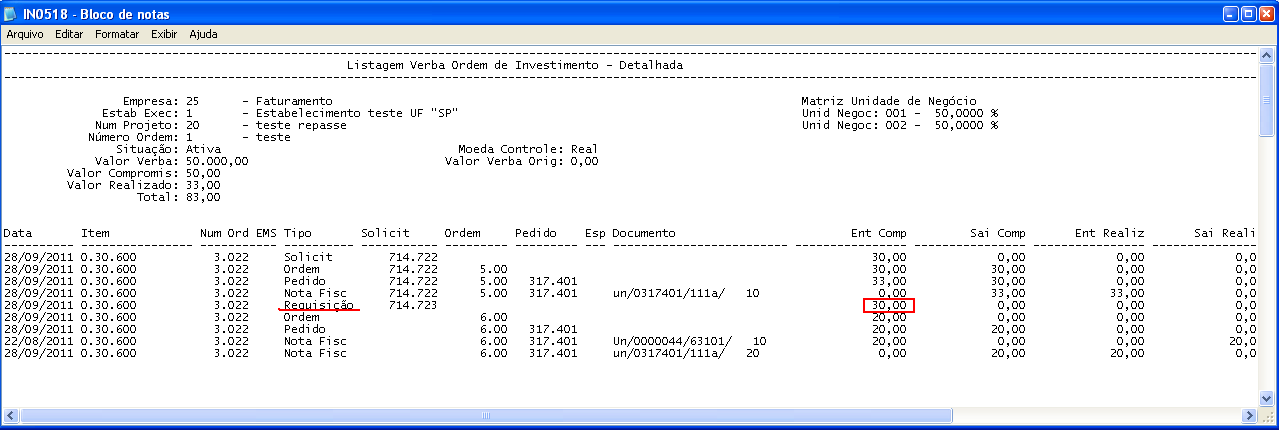Click the 'Sai Comp' column header
The height and width of the screenshot is (431, 1280).
[x=998, y=233]
